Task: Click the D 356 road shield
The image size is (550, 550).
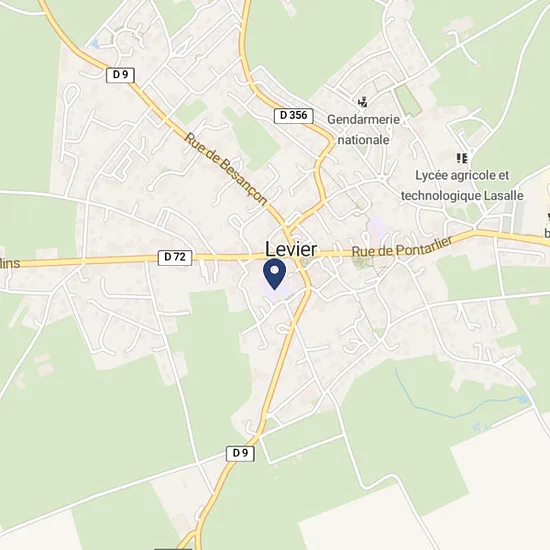Action: [x=294, y=115]
